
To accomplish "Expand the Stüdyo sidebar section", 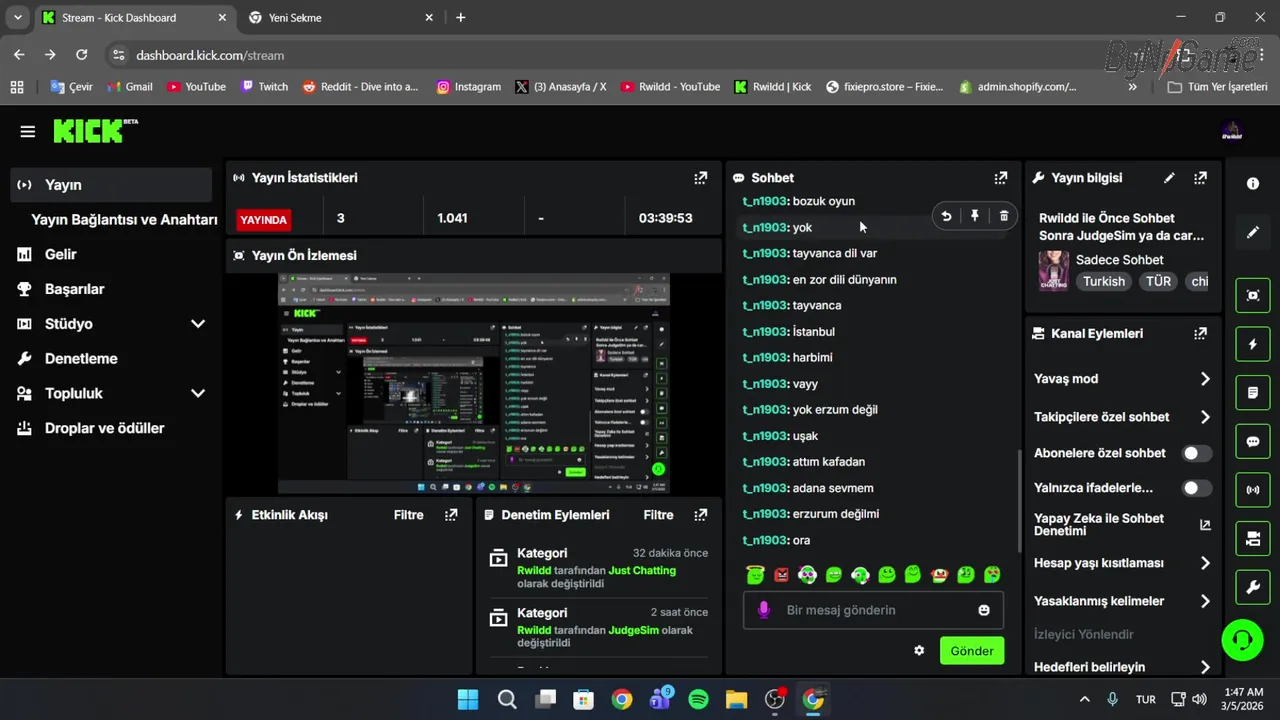I will 198,324.
